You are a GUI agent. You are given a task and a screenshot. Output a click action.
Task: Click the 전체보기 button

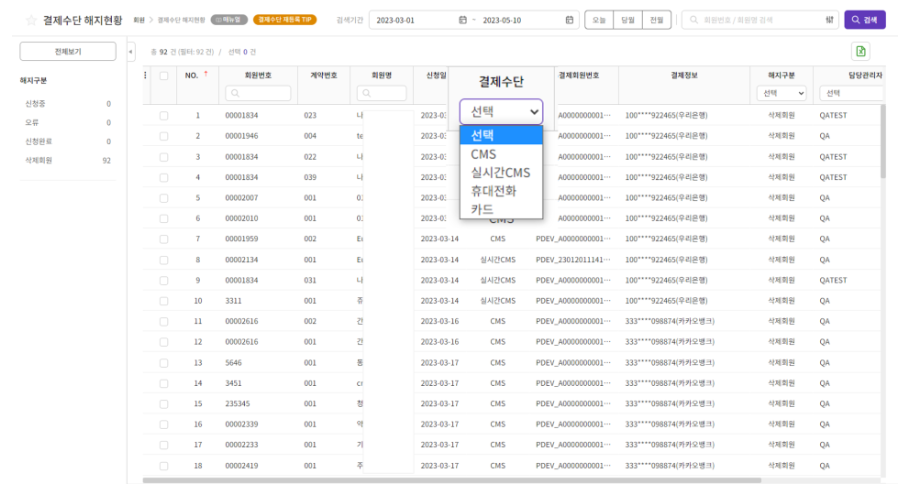pyautogui.click(x=68, y=51)
